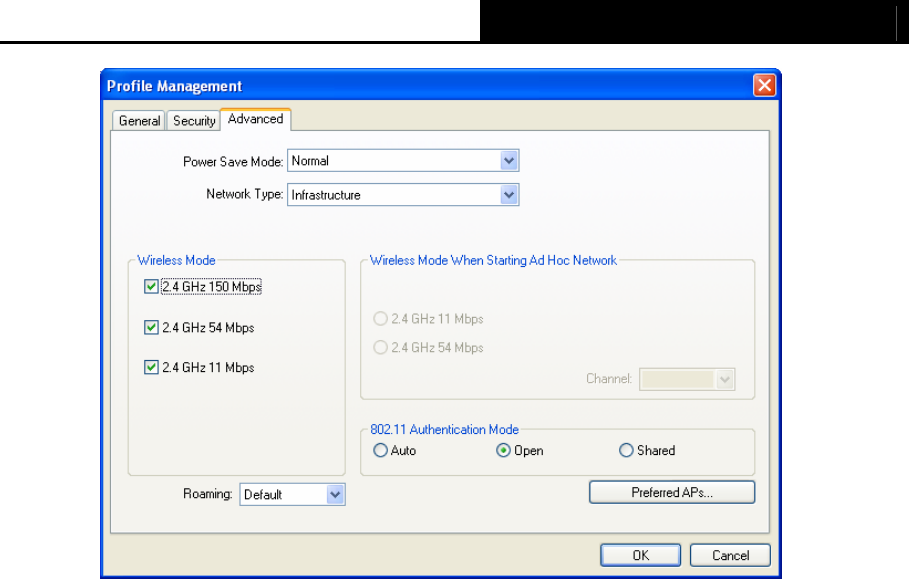Open the Security tab
This screenshot has width=909, height=579.
pos(194,121)
